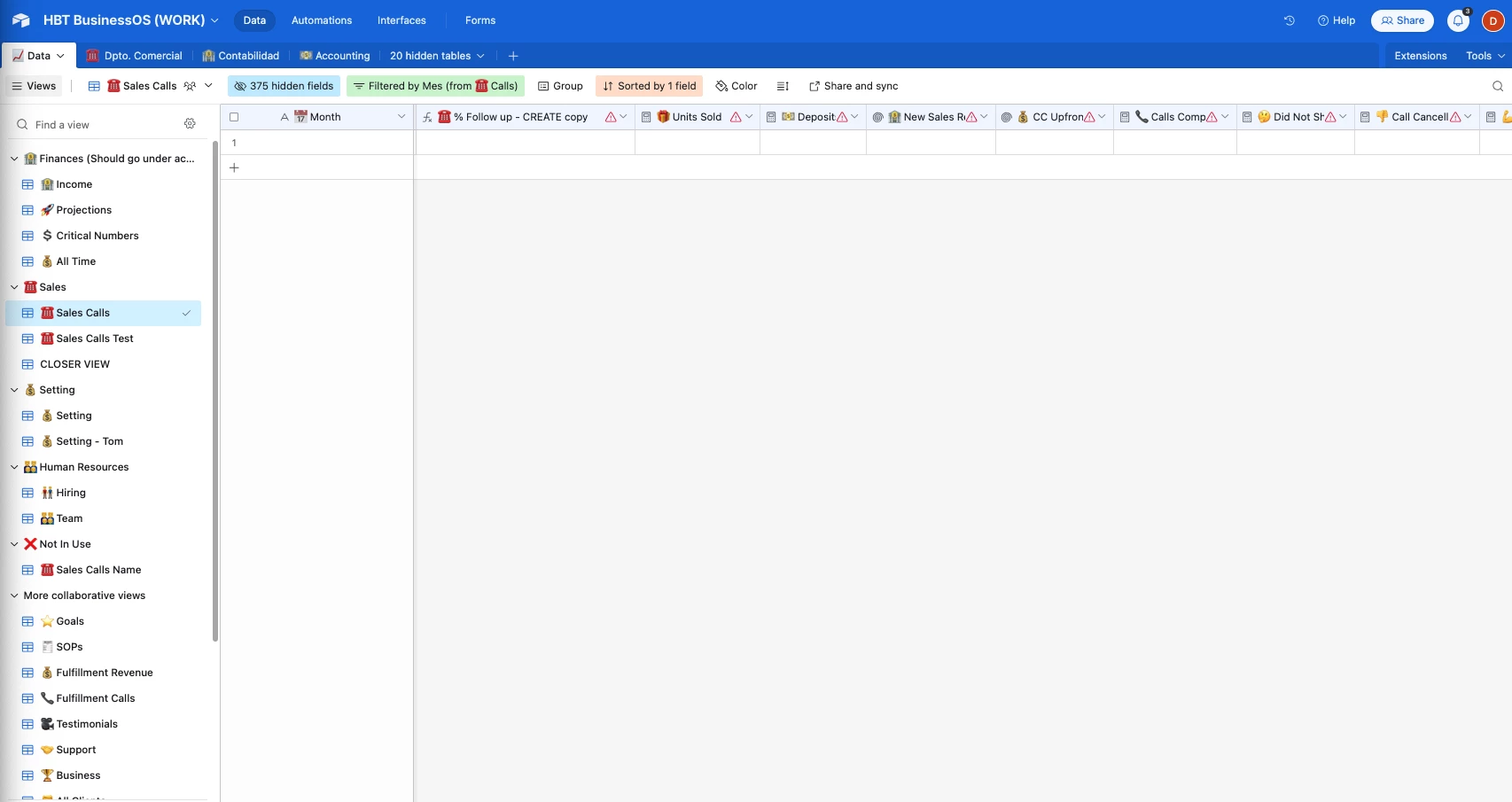Open the notifications bell

click(x=1458, y=20)
